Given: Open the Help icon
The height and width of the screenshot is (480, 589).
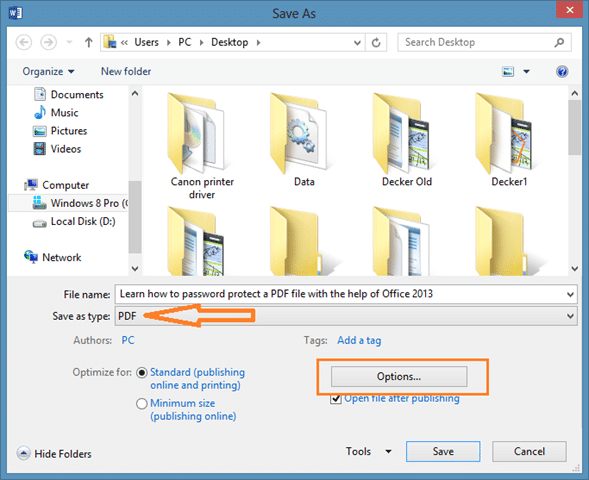Looking at the screenshot, I should pyautogui.click(x=562, y=71).
